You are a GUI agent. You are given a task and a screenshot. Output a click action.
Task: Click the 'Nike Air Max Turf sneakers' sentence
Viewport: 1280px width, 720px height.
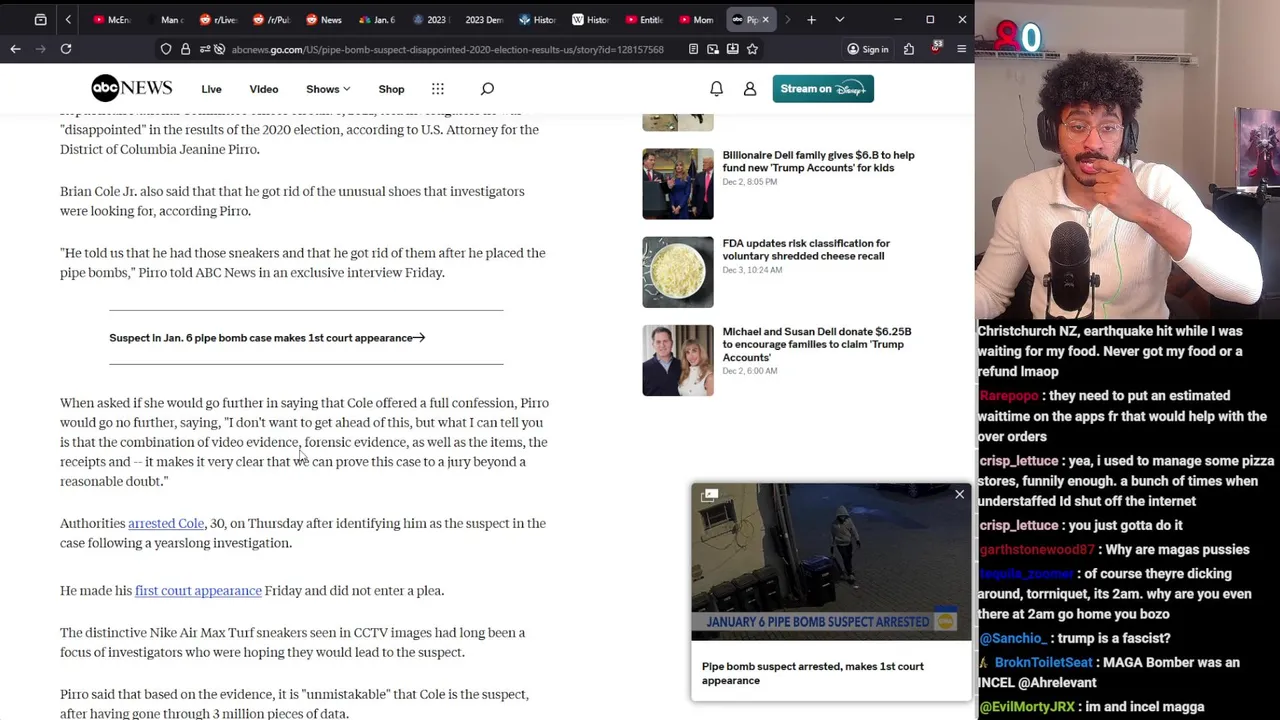[x=292, y=642]
